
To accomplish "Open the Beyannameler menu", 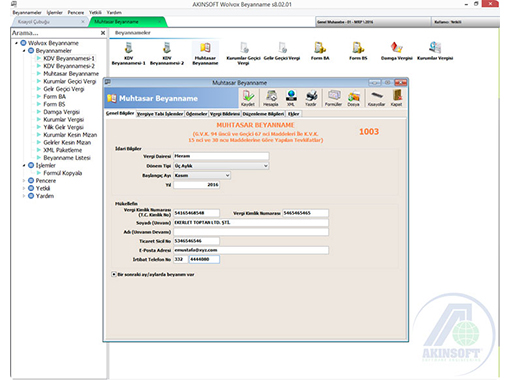I will click(x=27, y=13).
